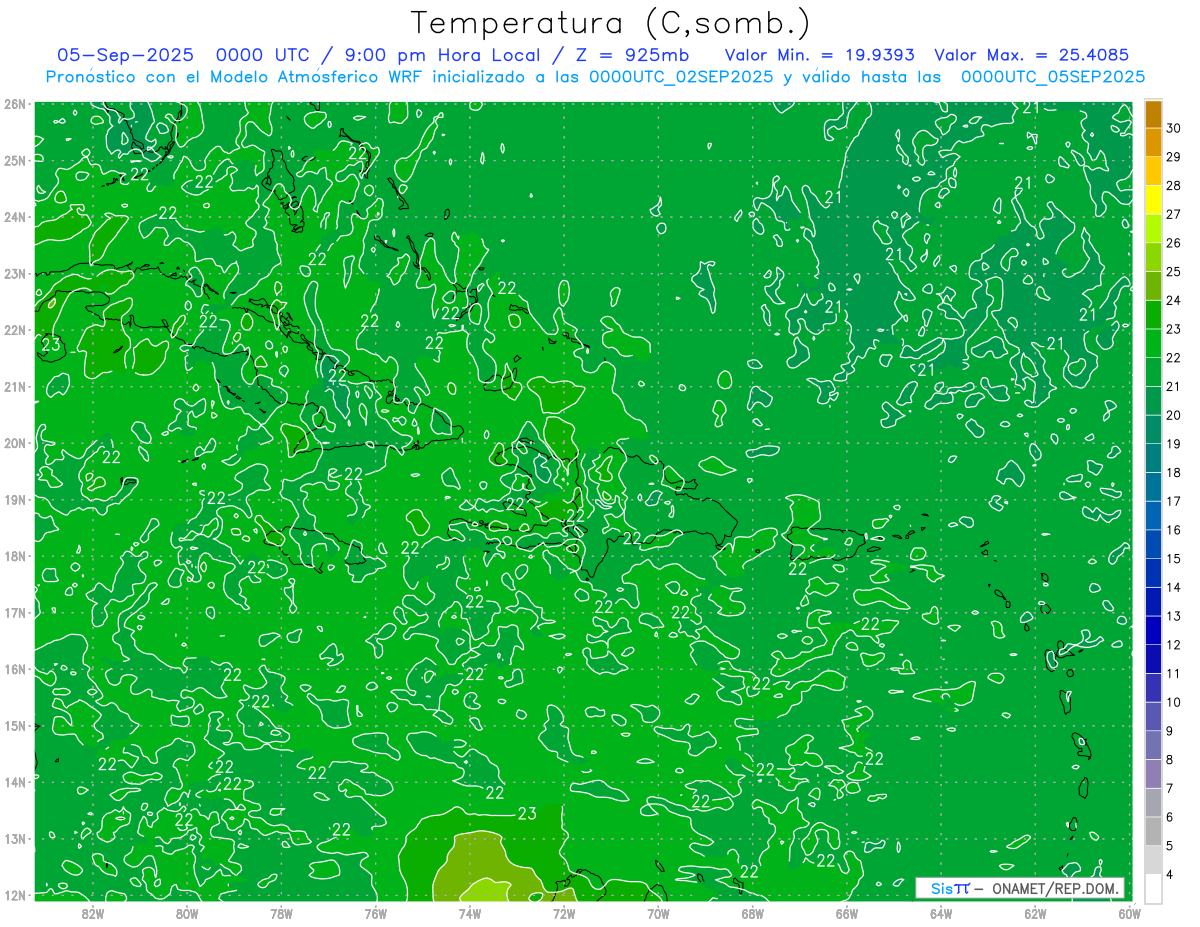This screenshot has width=1200, height=927.
Task: Click the '70W' longitude axis label
Action: pos(658,912)
